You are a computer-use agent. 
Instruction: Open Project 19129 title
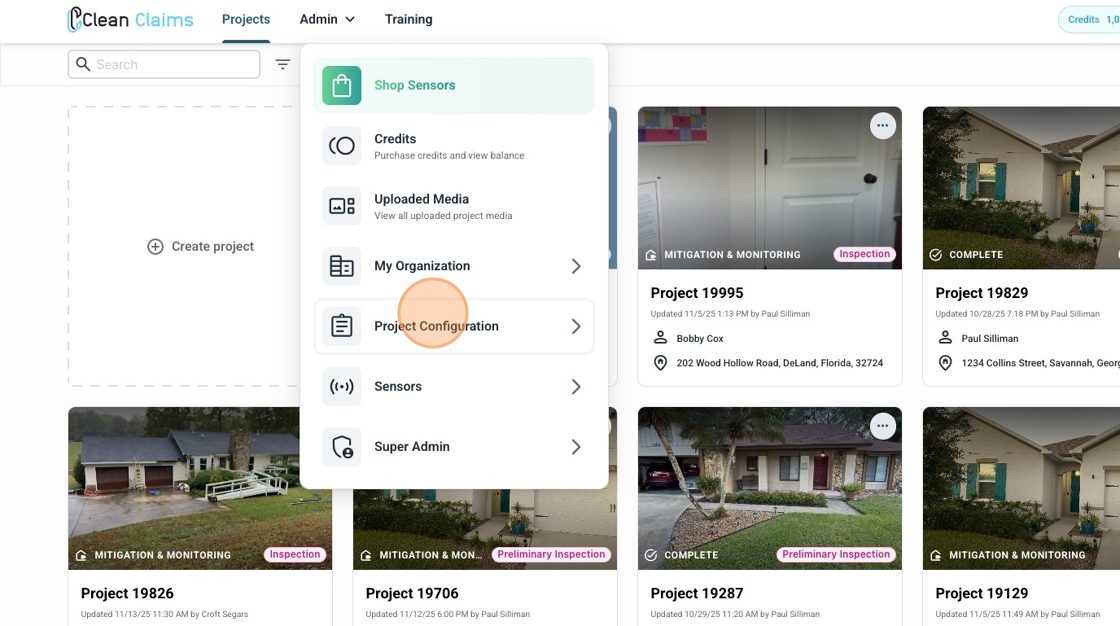click(981, 593)
